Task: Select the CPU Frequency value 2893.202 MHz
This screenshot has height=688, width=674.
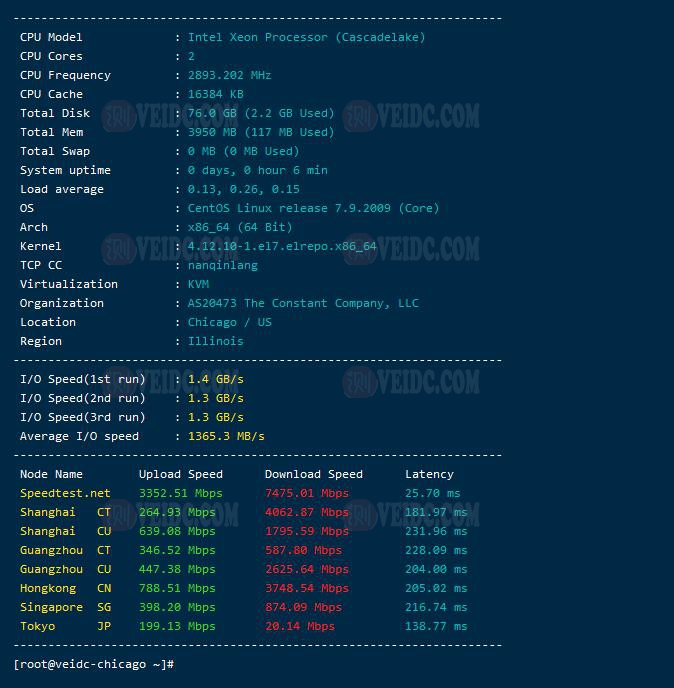Action: [229, 75]
